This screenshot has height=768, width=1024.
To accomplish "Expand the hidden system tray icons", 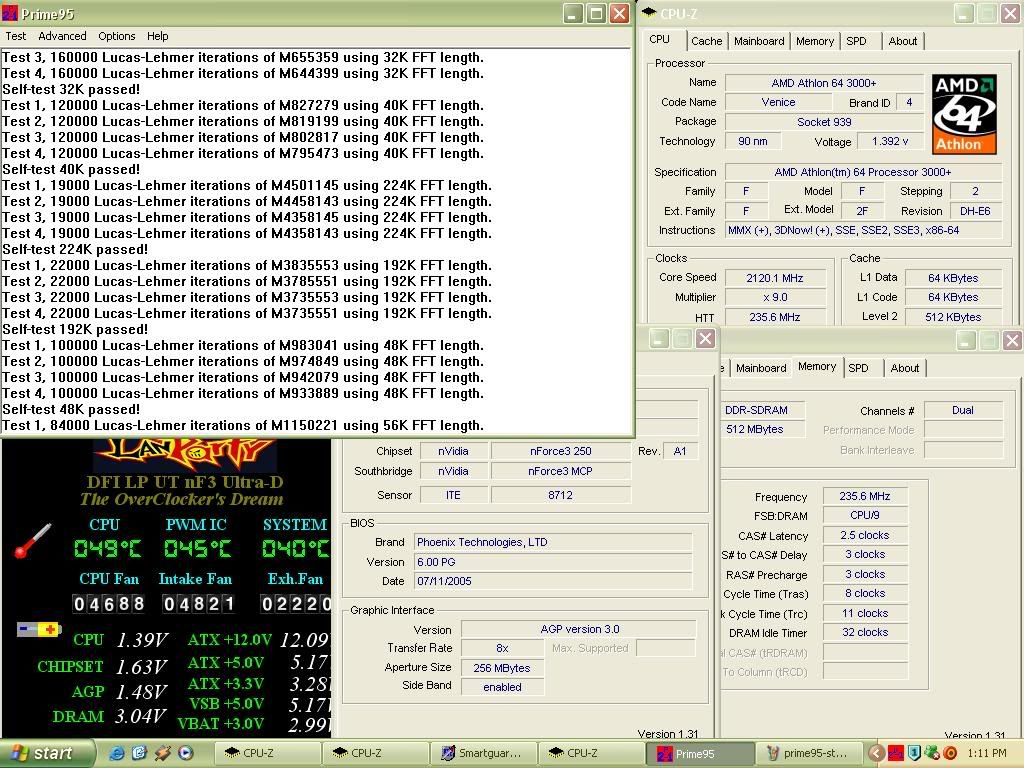I will click(877, 753).
